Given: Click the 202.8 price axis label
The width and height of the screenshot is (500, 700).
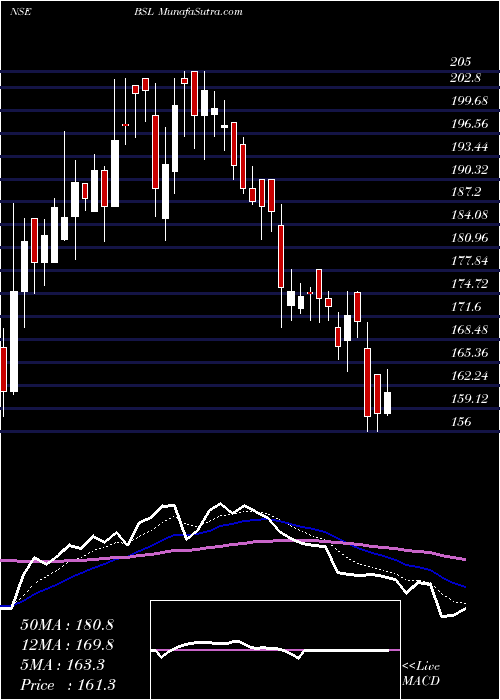Looking at the screenshot, I should pos(465,78).
